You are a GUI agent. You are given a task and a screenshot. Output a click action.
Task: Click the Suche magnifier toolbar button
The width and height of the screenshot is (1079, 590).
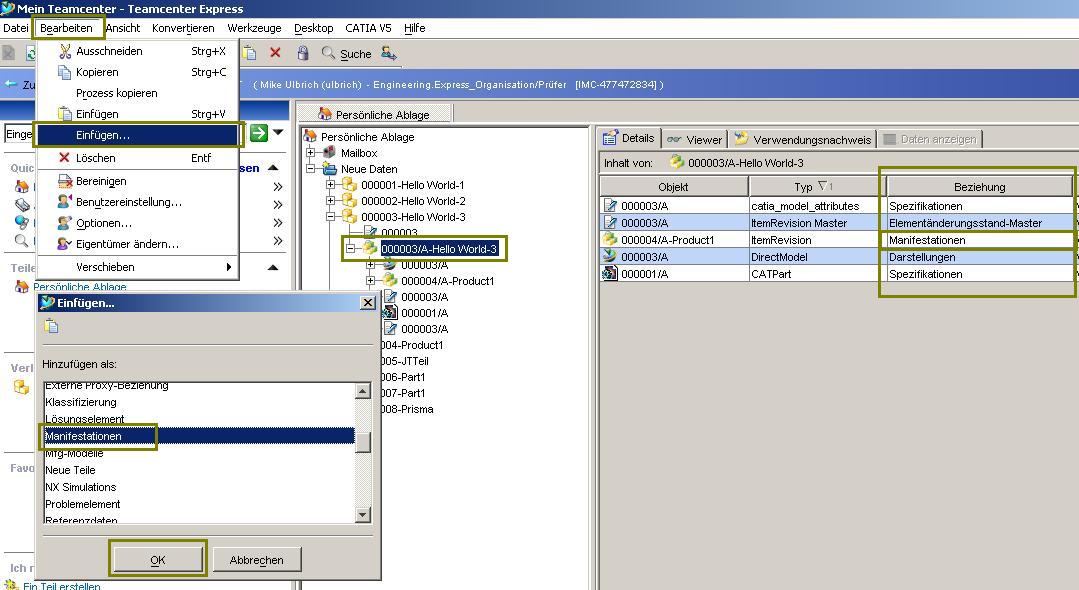(347, 54)
